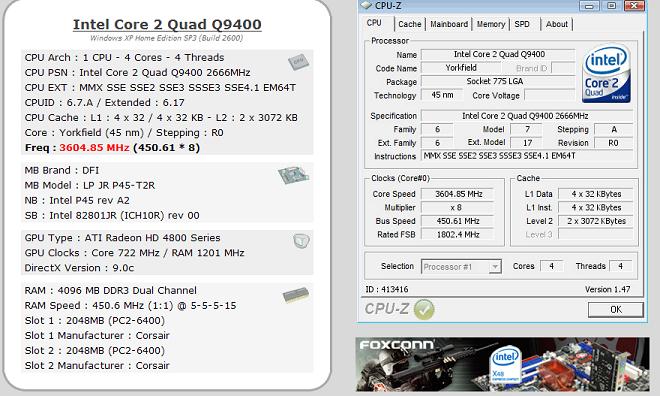Click the empty Core Voltage field

point(550,95)
